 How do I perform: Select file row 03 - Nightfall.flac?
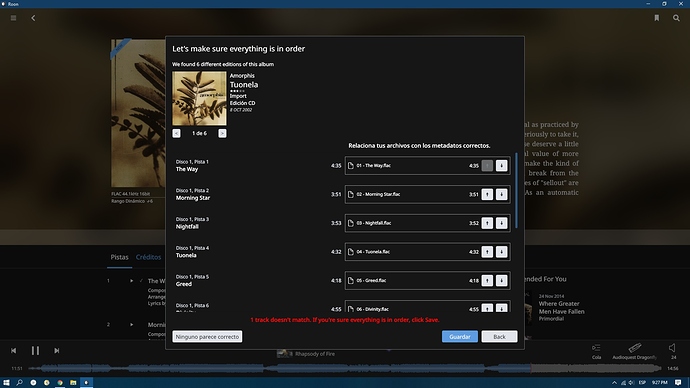427,223
